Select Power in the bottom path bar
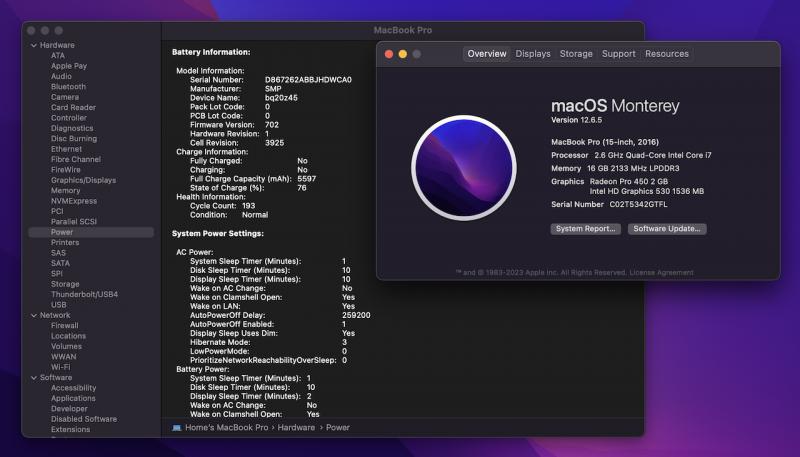800x457 pixels. 338,427
